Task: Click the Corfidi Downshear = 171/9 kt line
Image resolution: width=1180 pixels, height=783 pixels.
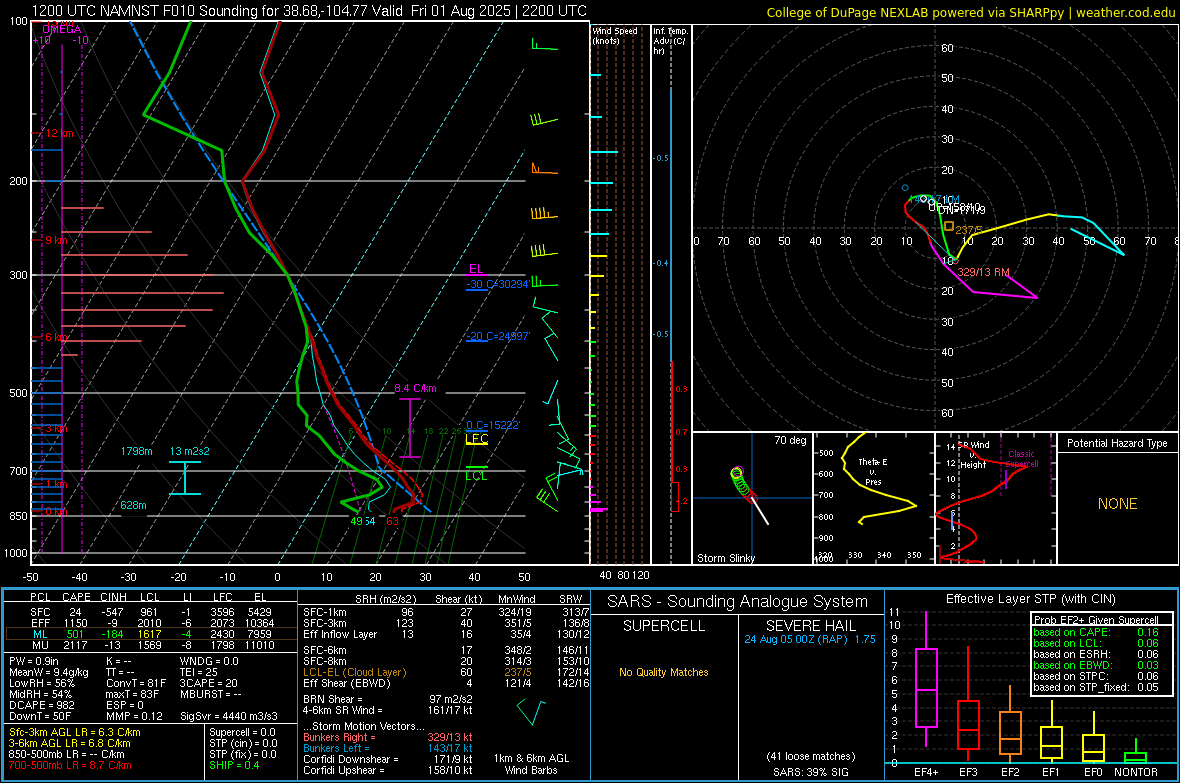Action: click(x=387, y=759)
